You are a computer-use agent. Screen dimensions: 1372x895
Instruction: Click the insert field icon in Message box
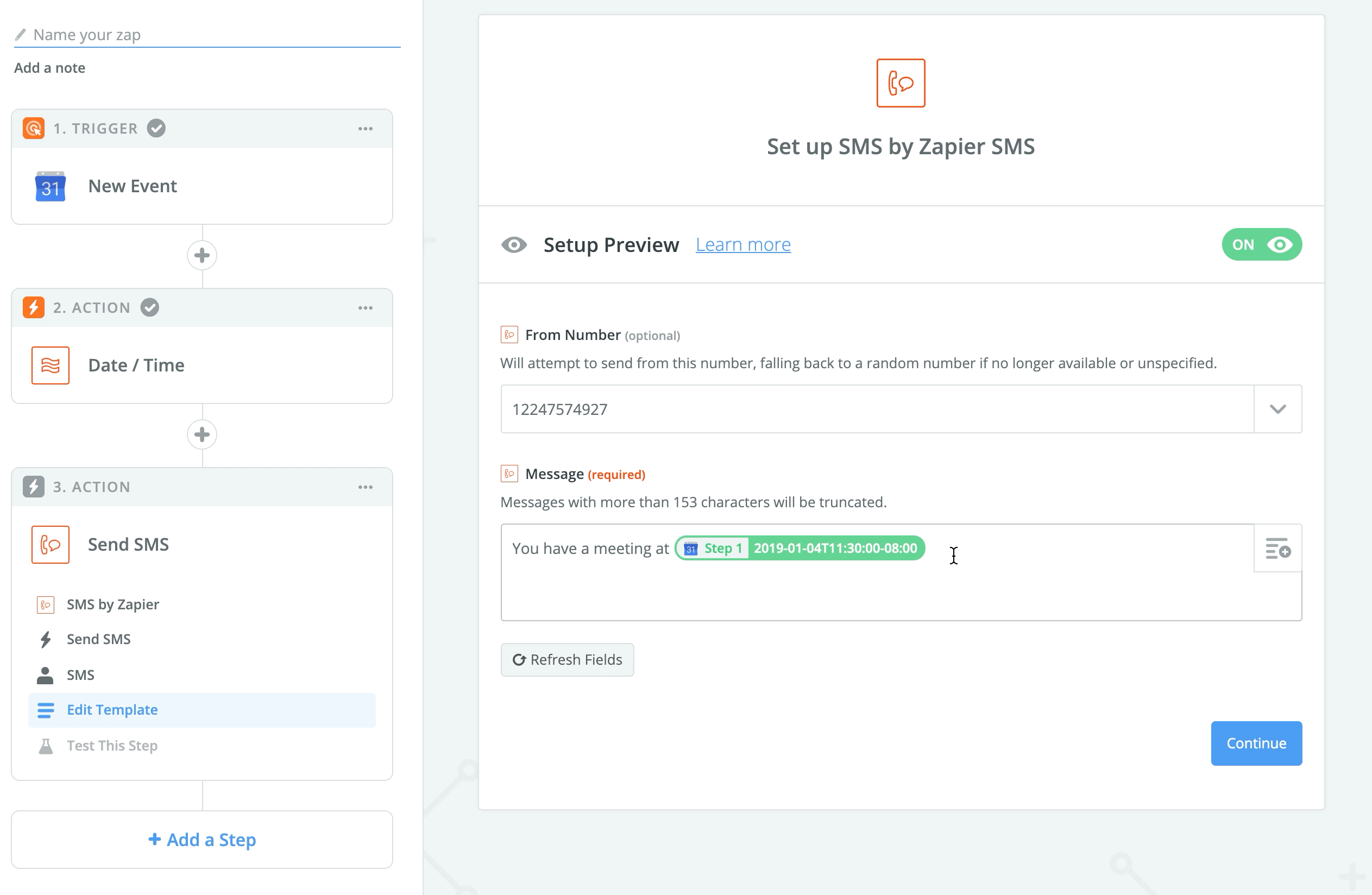1277,549
